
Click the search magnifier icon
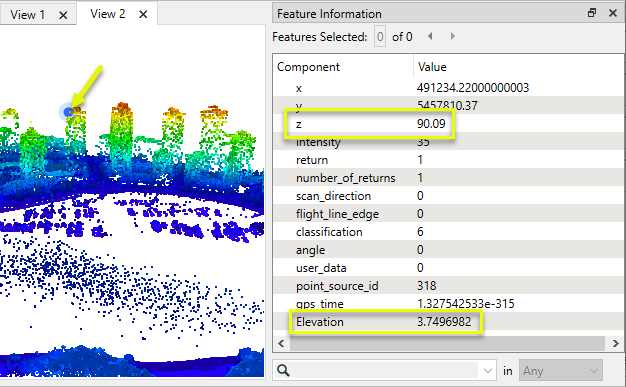point(283,371)
